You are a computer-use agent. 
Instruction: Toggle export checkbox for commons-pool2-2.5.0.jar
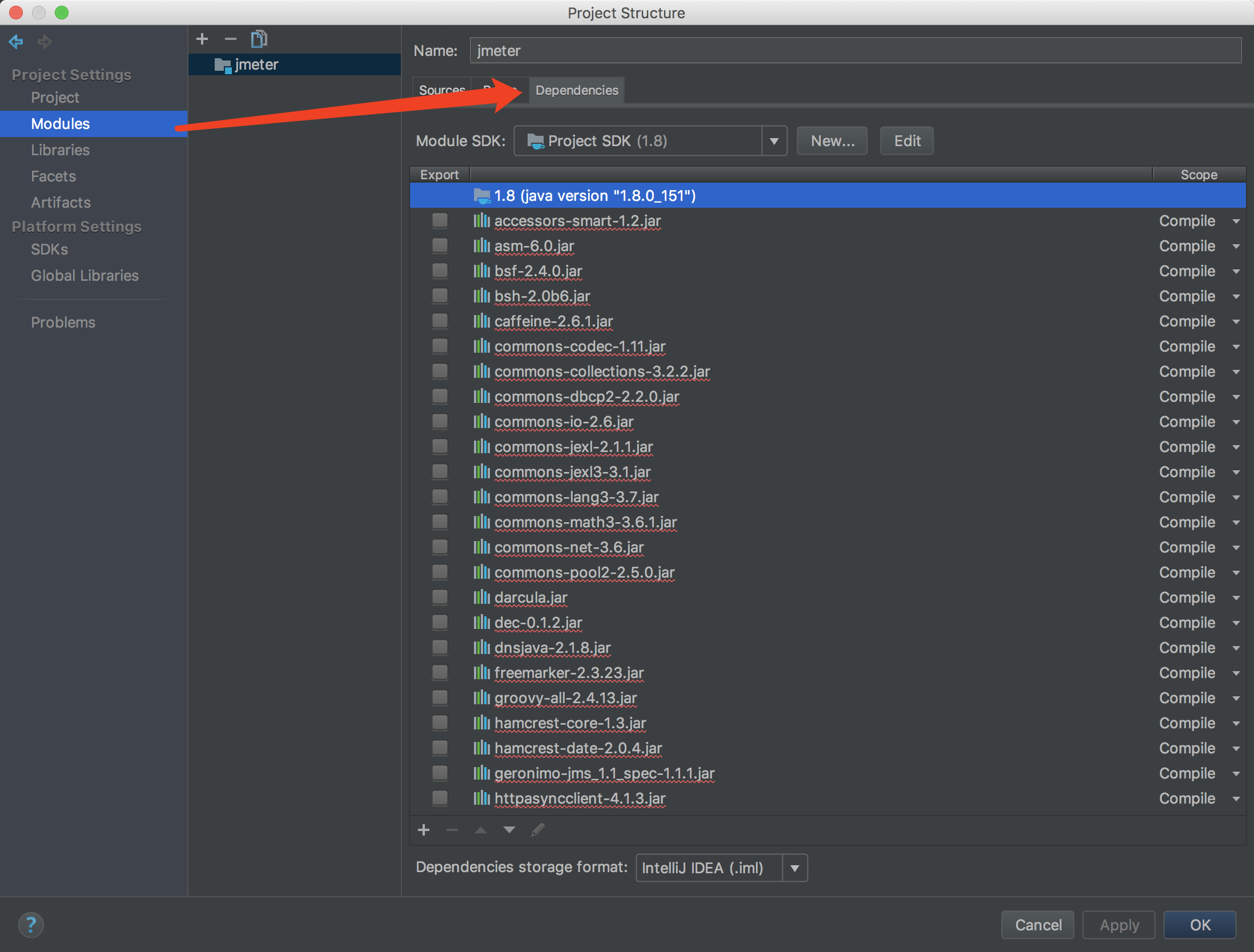[440, 572]
